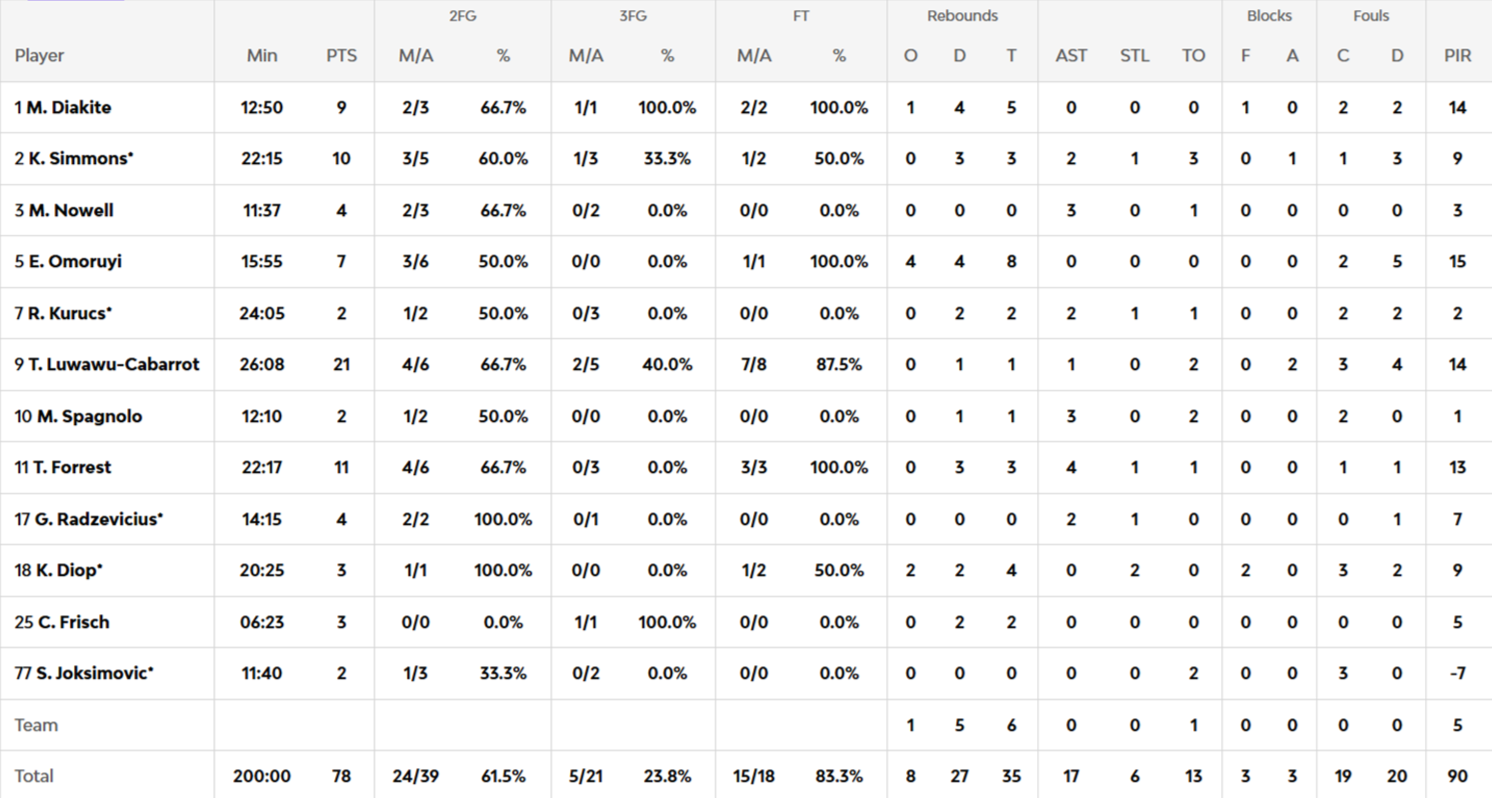Click the AST column header

[1071, 56]
